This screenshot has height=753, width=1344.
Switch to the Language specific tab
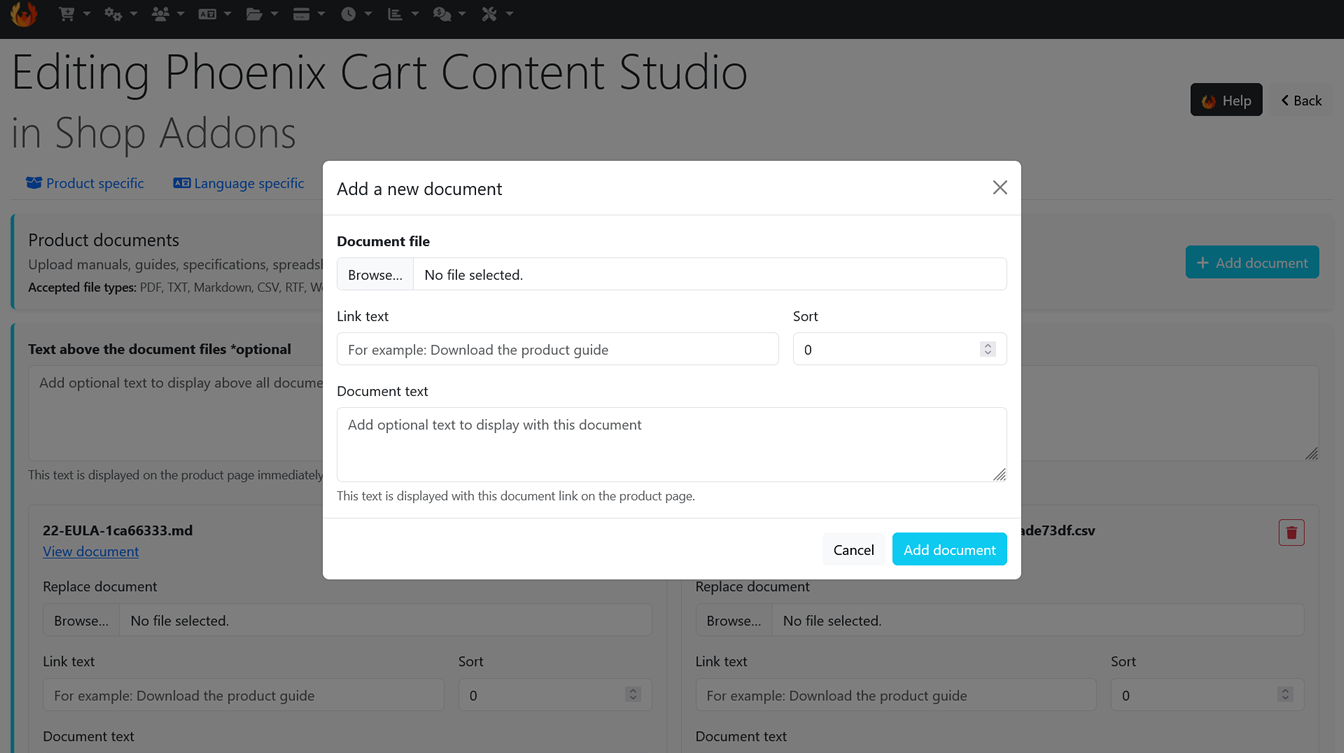pos(239,183)
